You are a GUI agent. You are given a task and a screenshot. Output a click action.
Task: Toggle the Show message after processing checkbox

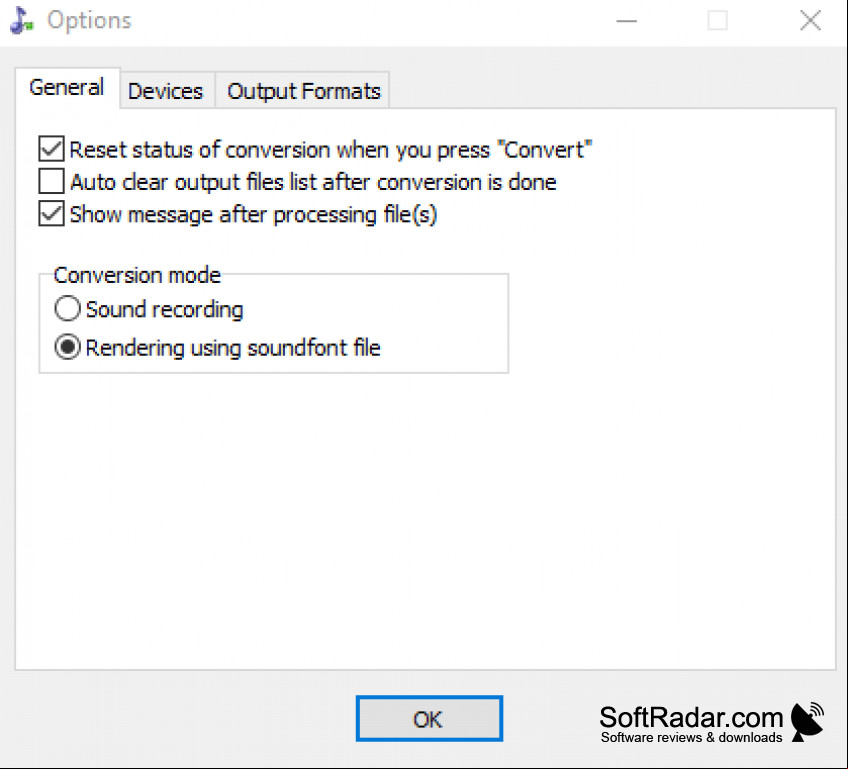tap(51, 214)
